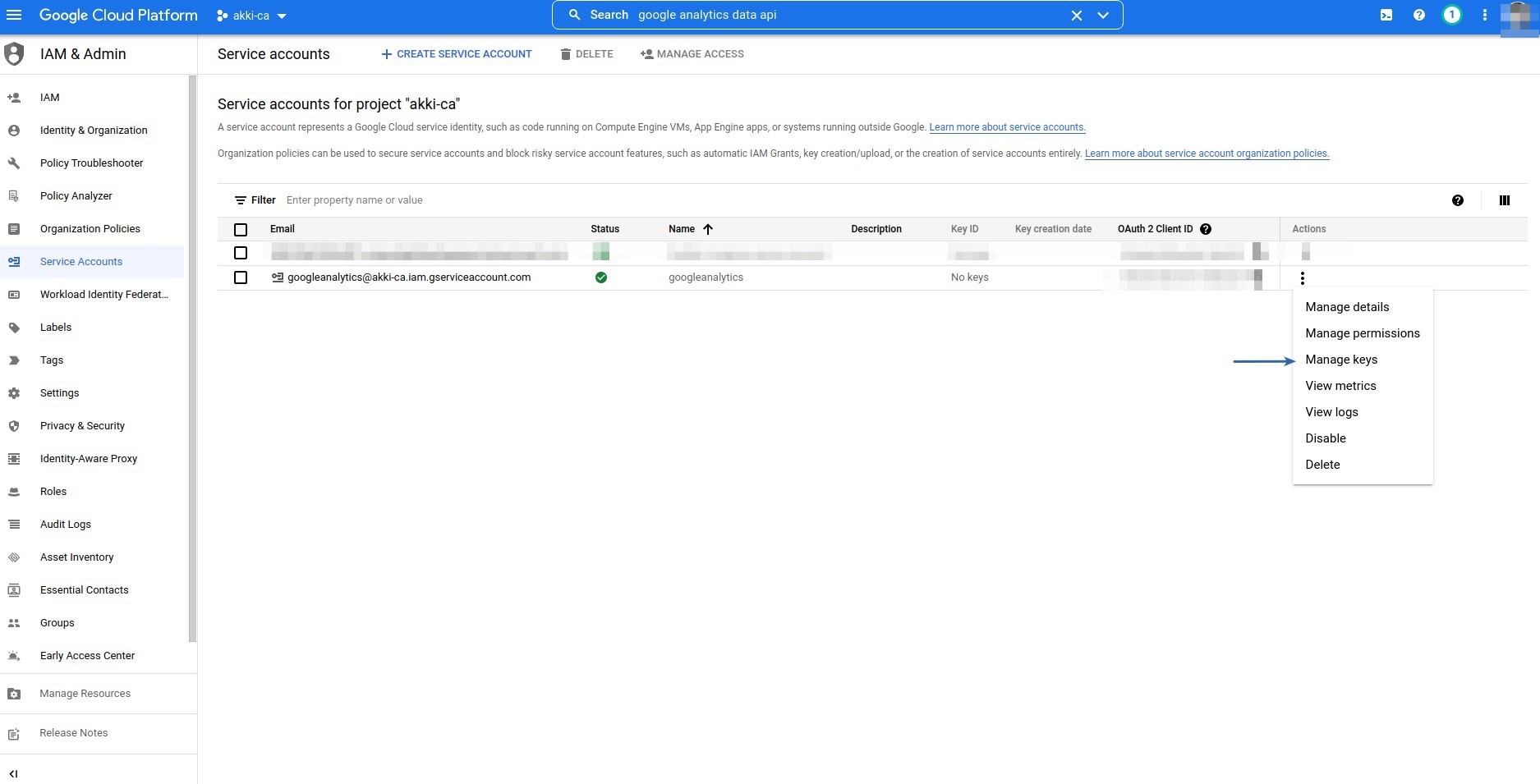Clear the search box with X icon
This screenshot has width=1540, height=784.
click(x=1076, y=15)
